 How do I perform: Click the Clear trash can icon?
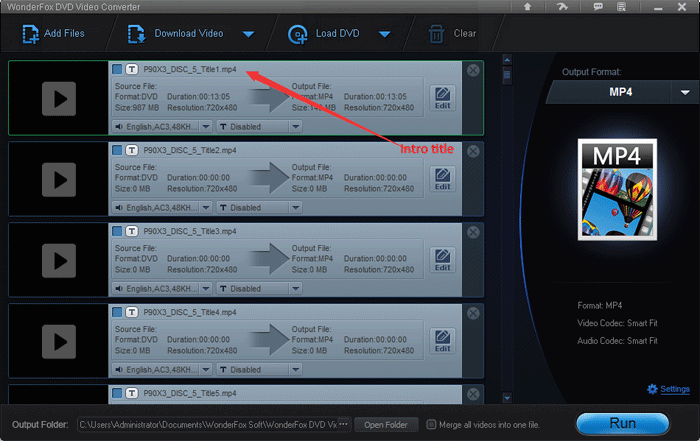tap(436, 34)
